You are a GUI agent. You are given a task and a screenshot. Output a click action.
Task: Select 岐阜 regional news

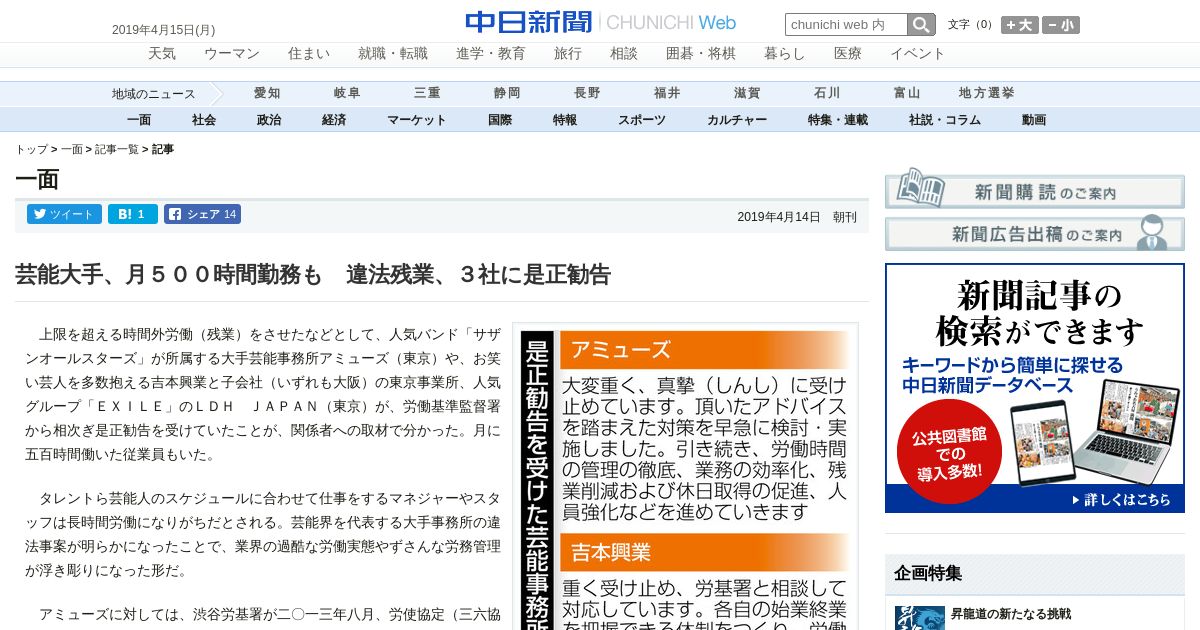pos(347,93)
